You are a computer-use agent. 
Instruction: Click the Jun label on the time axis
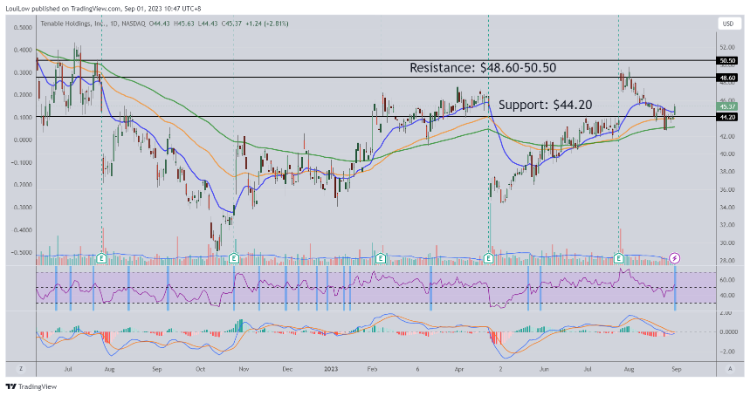click(x=544, y=369)
